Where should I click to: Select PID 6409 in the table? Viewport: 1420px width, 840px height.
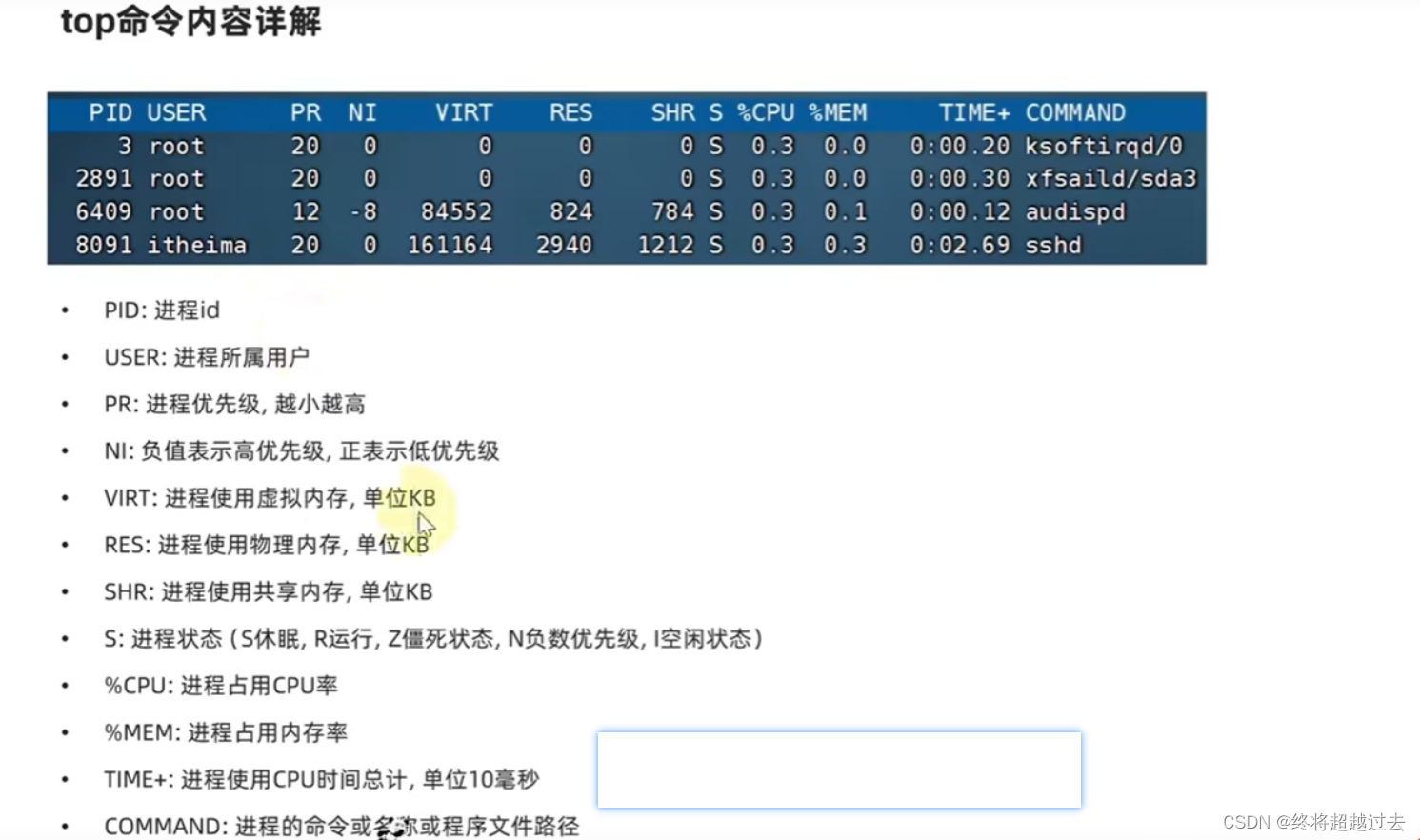104,211
